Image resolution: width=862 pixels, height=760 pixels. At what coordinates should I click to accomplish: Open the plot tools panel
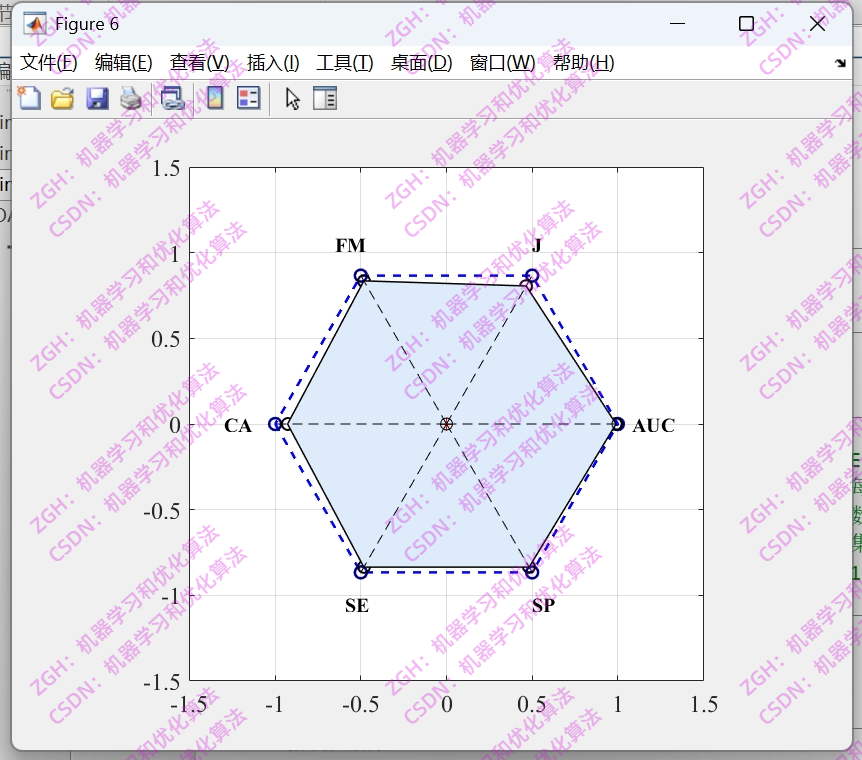[325, 97]
